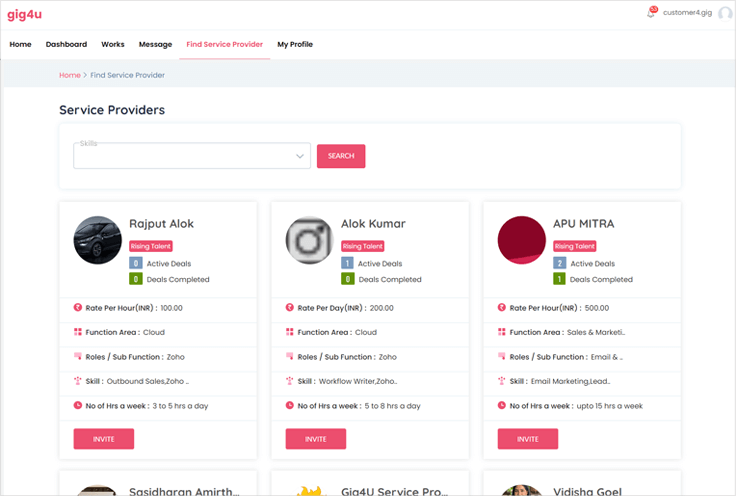Expand the Skills dropdown arrow

[x=300, y=157]
